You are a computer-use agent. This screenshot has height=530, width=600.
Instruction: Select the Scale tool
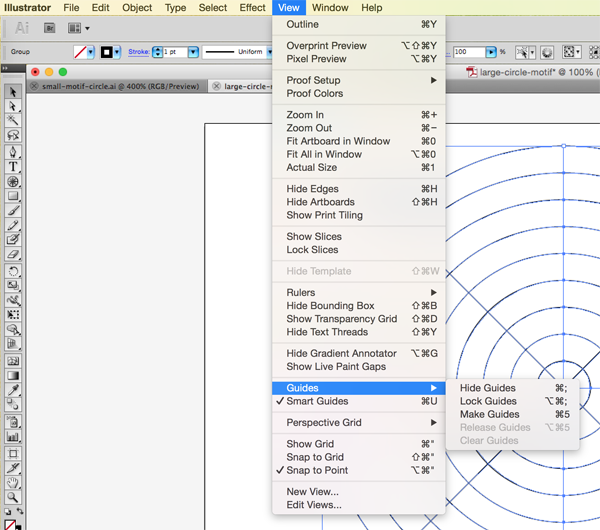[x=13, y=285]
